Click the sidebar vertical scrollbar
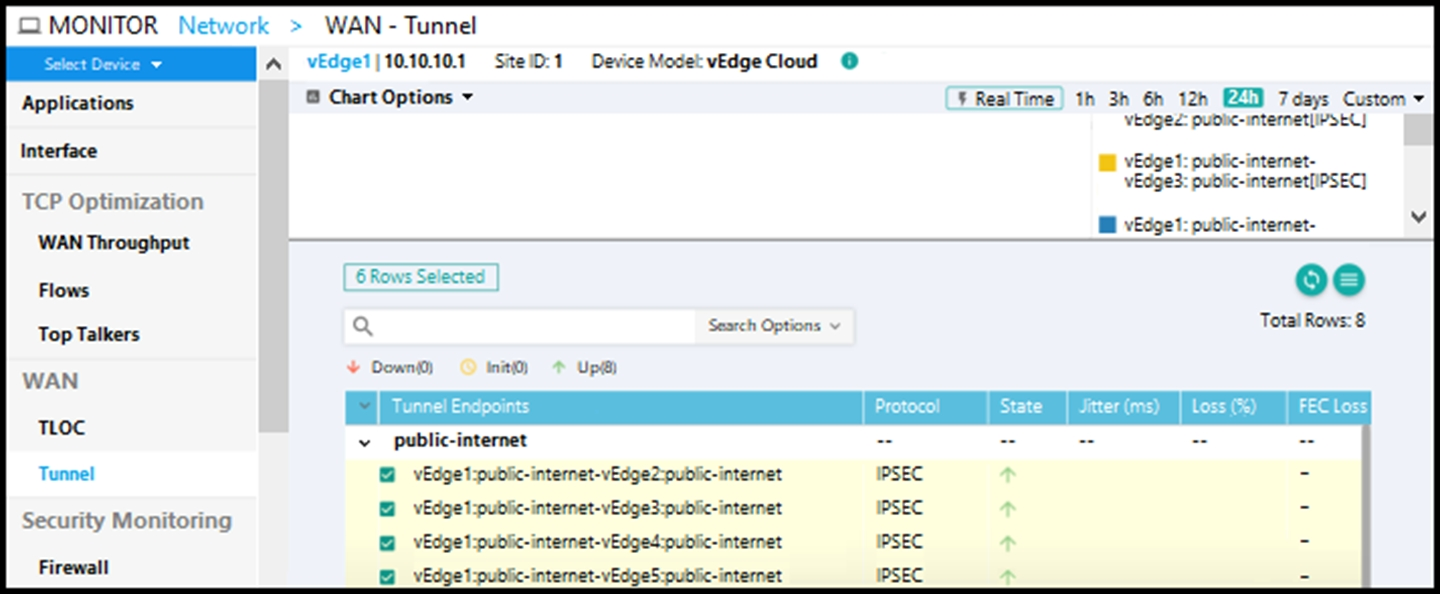The width and height of the screenshot is (1440, 594). [273, 255]
